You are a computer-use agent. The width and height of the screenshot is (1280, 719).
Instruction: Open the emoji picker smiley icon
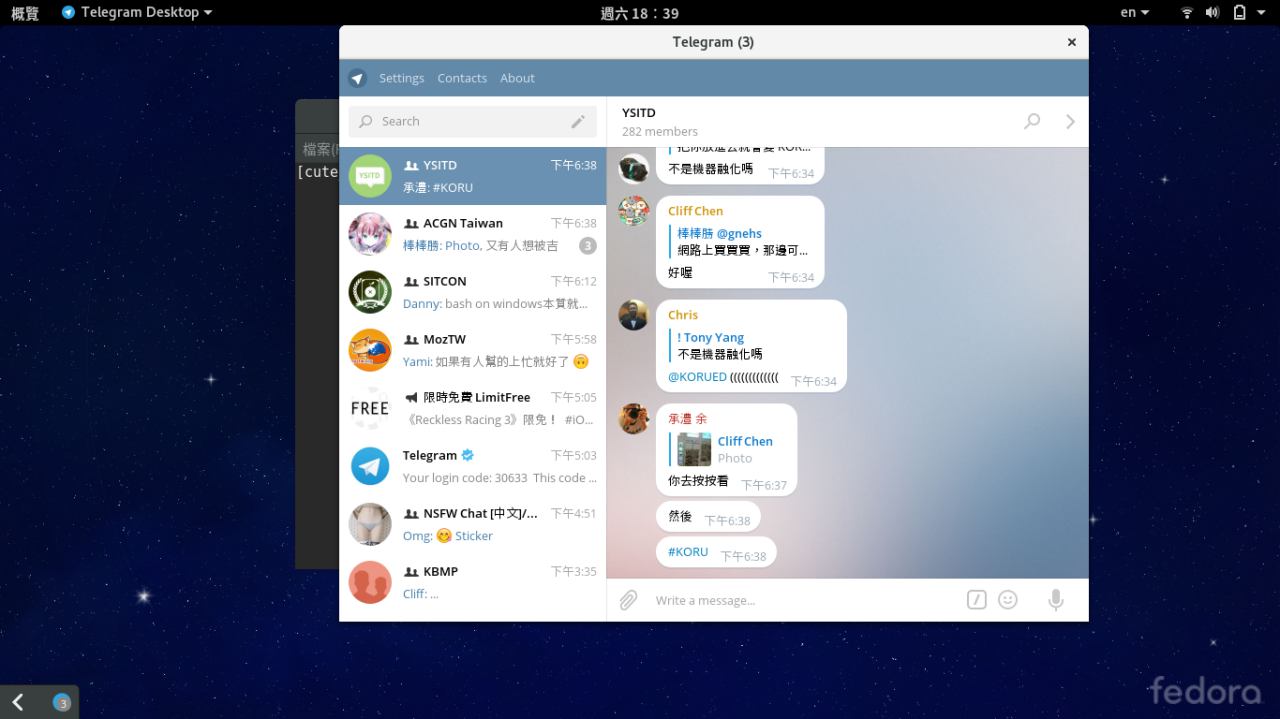coord(1008,600)
